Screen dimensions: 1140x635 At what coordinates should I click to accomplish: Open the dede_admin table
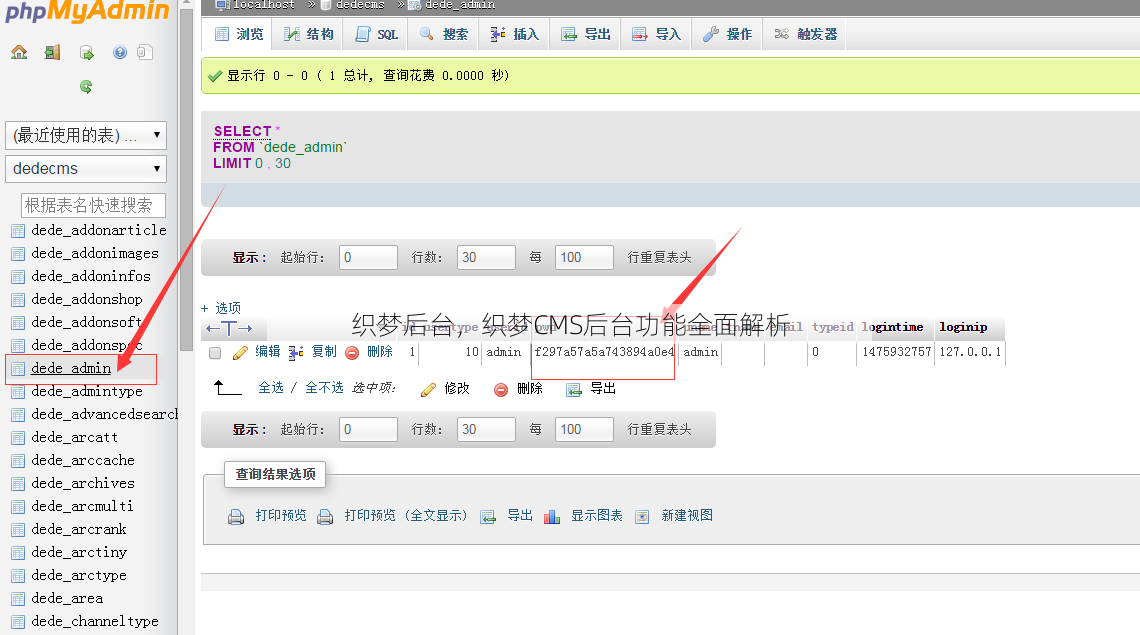coord(71,369)
